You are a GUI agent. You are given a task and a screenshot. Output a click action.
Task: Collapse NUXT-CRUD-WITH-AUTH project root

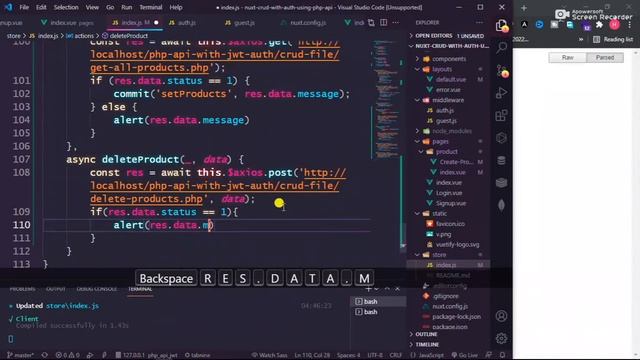pos(449,46)
